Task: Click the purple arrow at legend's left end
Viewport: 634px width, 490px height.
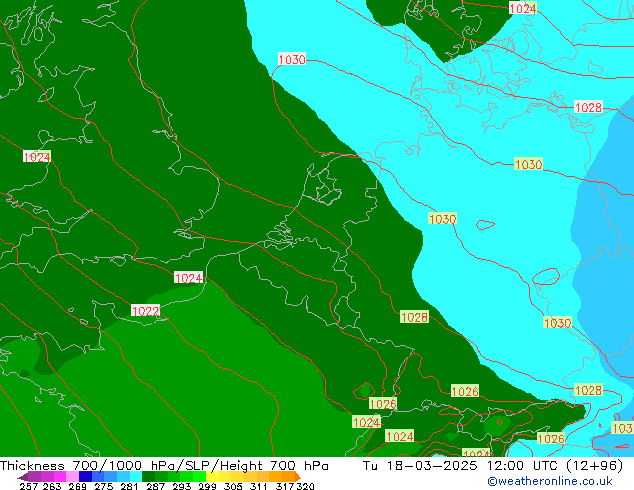Action: point(23,477)
